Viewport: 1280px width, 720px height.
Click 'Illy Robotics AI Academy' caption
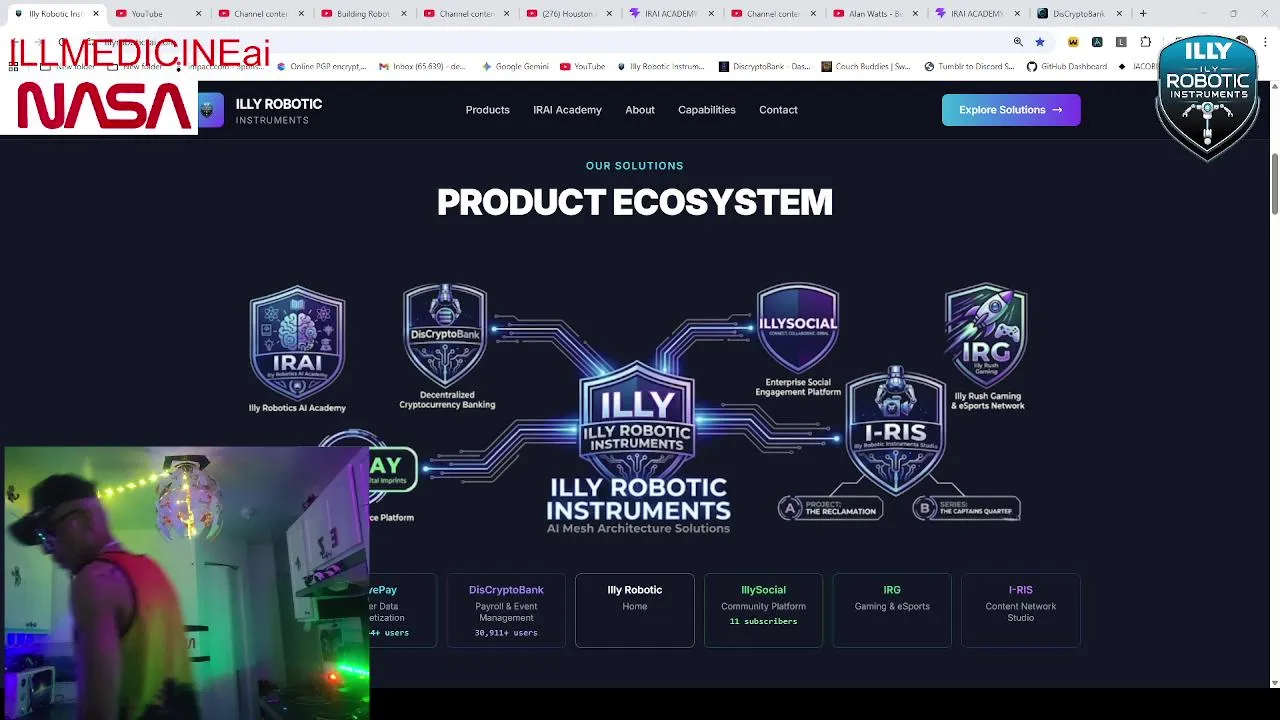coord(297,408)
